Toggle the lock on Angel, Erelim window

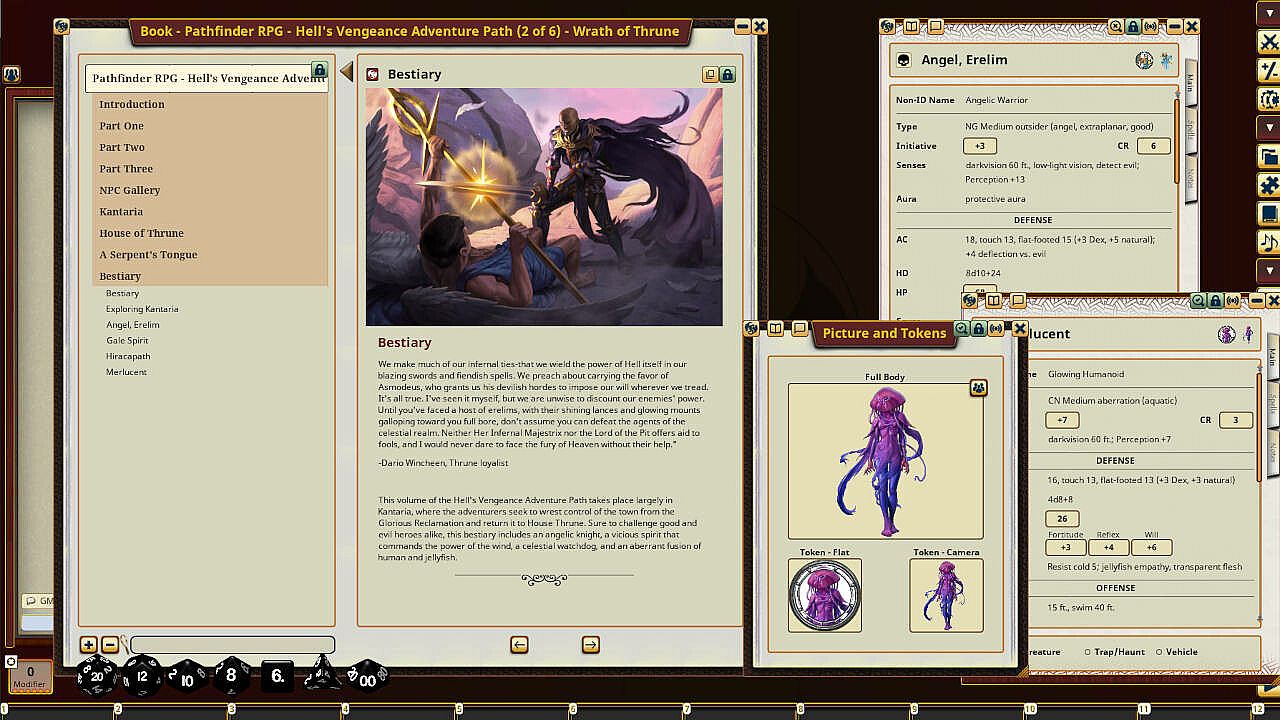point(1133,26)
